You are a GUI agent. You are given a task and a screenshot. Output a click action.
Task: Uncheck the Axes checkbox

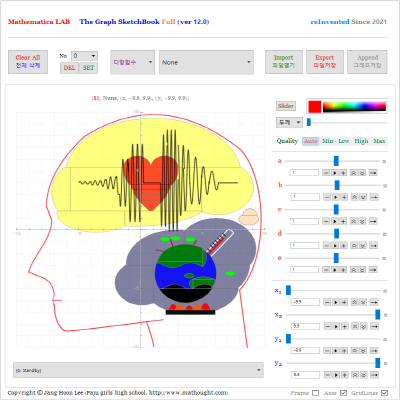[x=343, y=393]
